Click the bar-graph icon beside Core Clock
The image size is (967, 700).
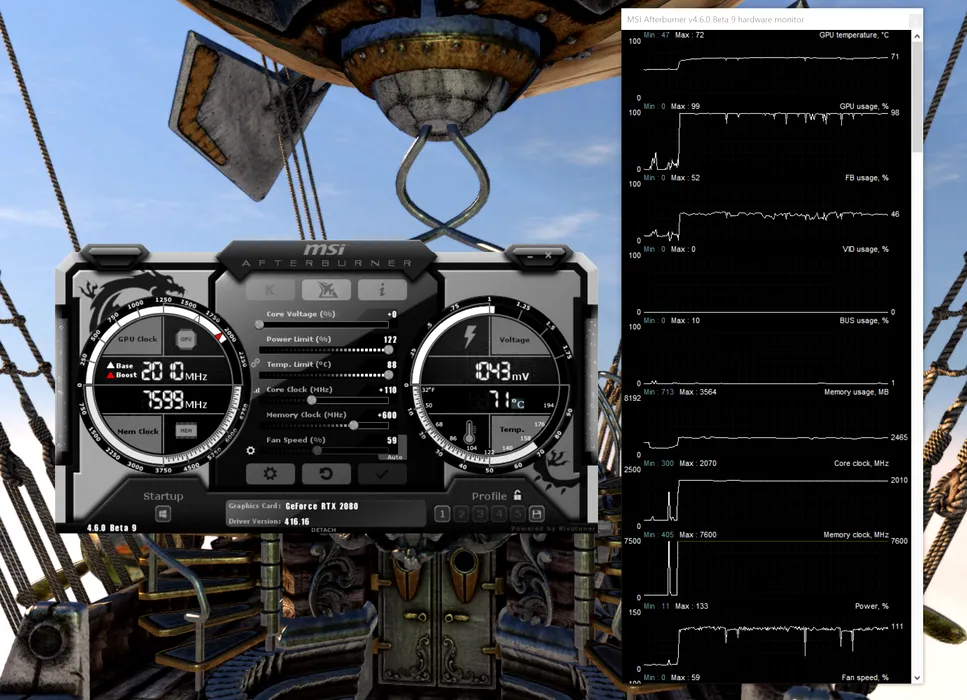pyautogui.click(x=257, y=390)
